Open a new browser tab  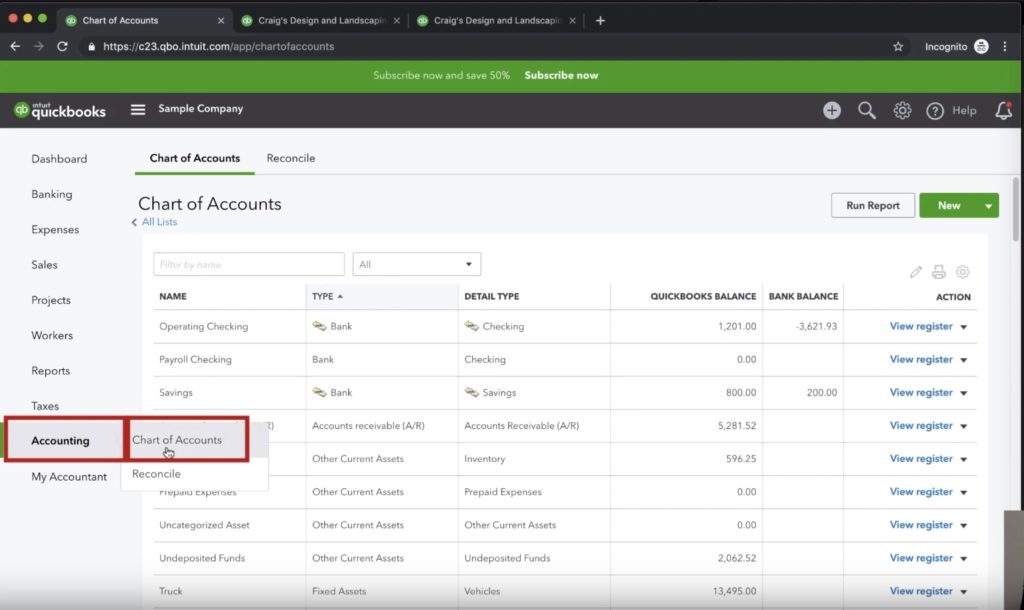600,20
